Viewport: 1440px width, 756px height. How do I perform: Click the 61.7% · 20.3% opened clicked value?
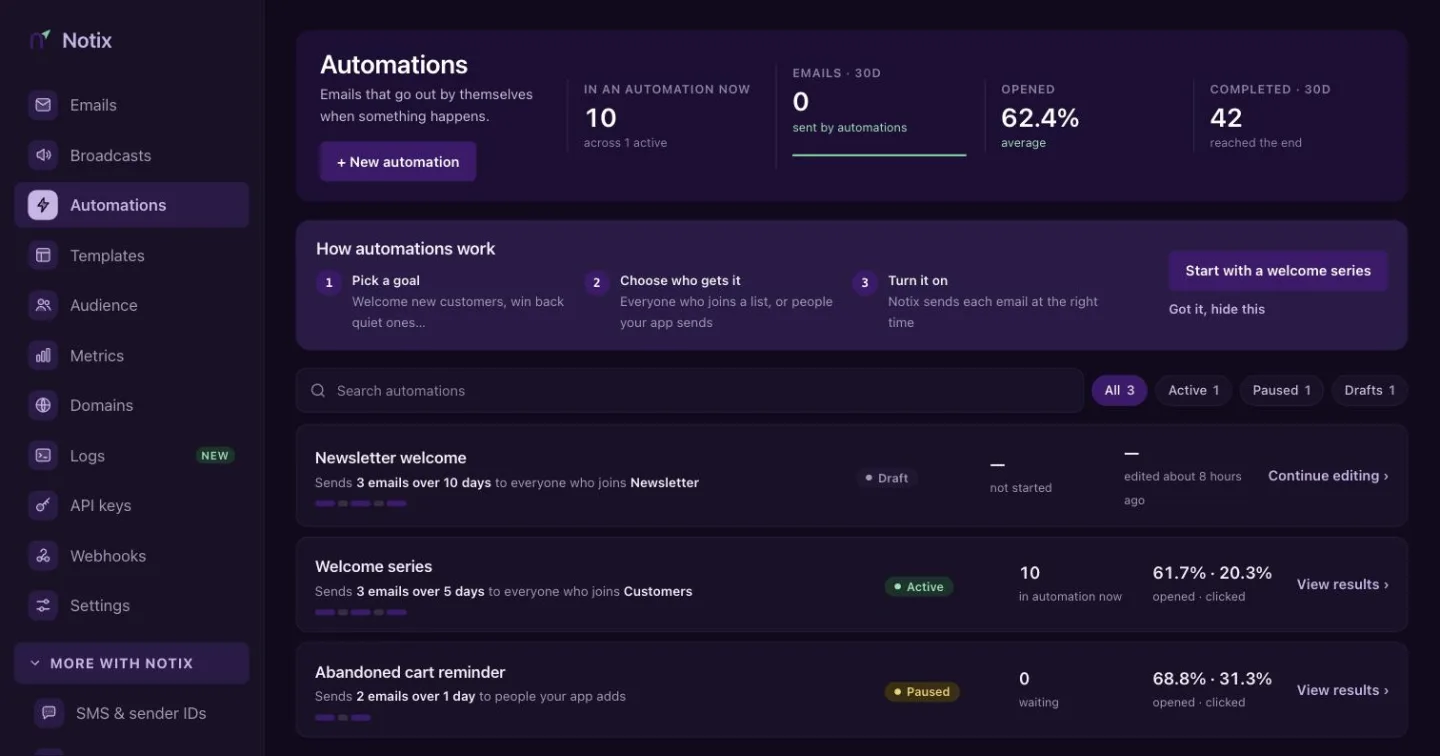click(x=1212, y=573)
